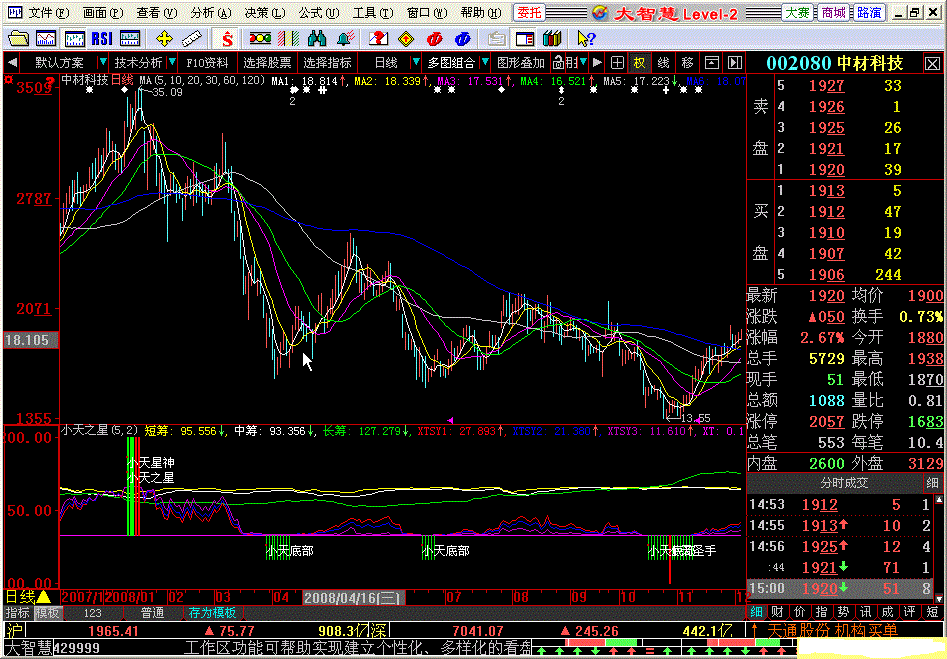
Task: Click the grey clipboard toolbar icon
Action: [496, 39]
